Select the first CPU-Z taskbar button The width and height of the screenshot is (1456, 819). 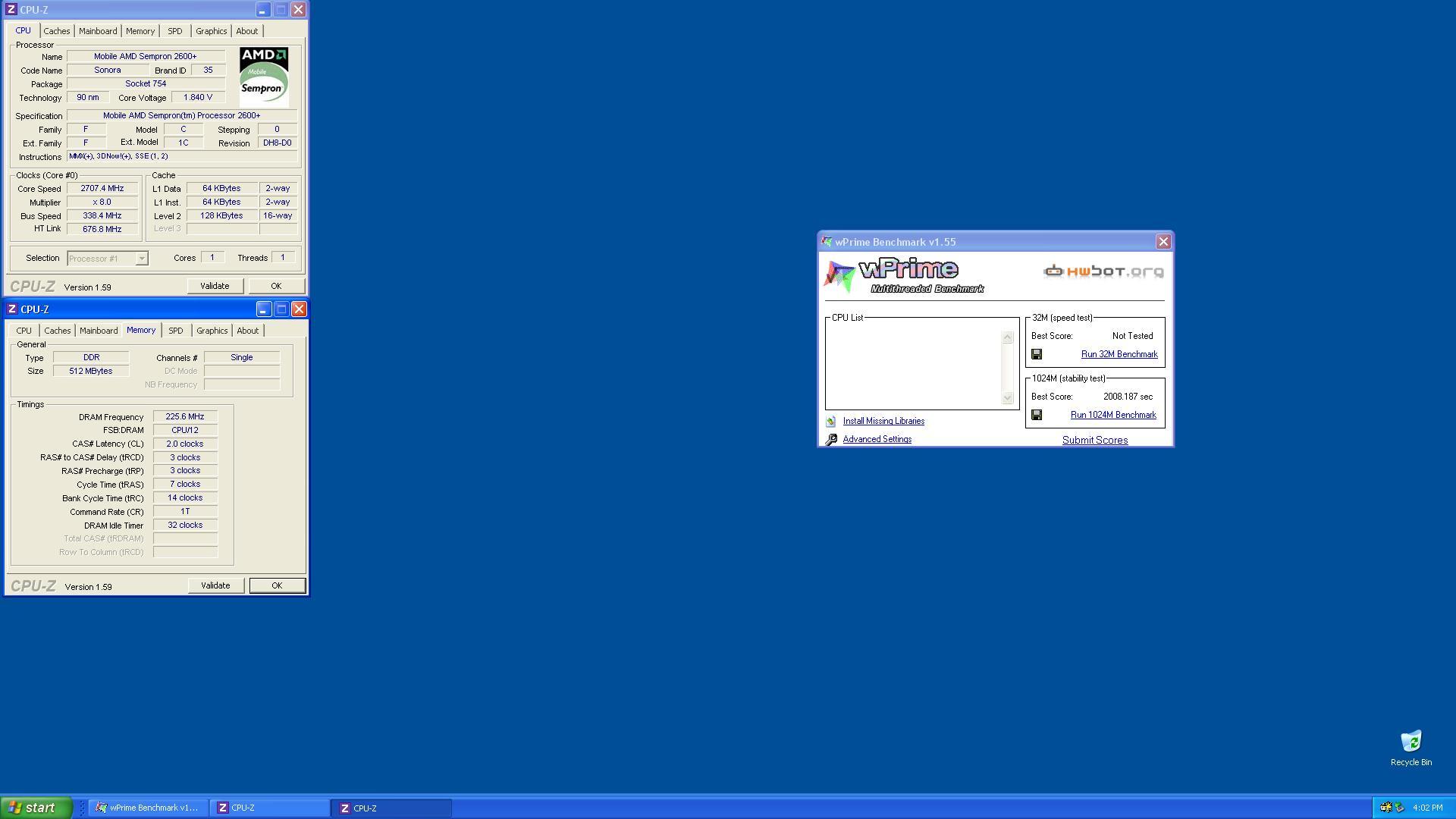269,808
